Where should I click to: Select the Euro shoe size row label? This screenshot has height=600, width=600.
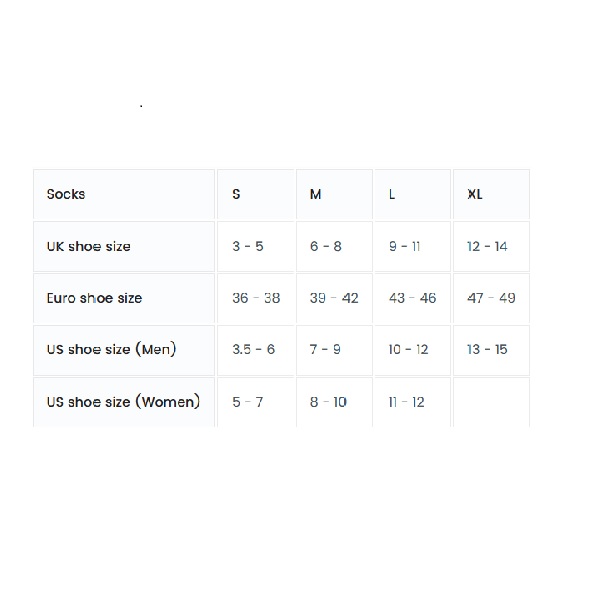click(x=95, y=298)
